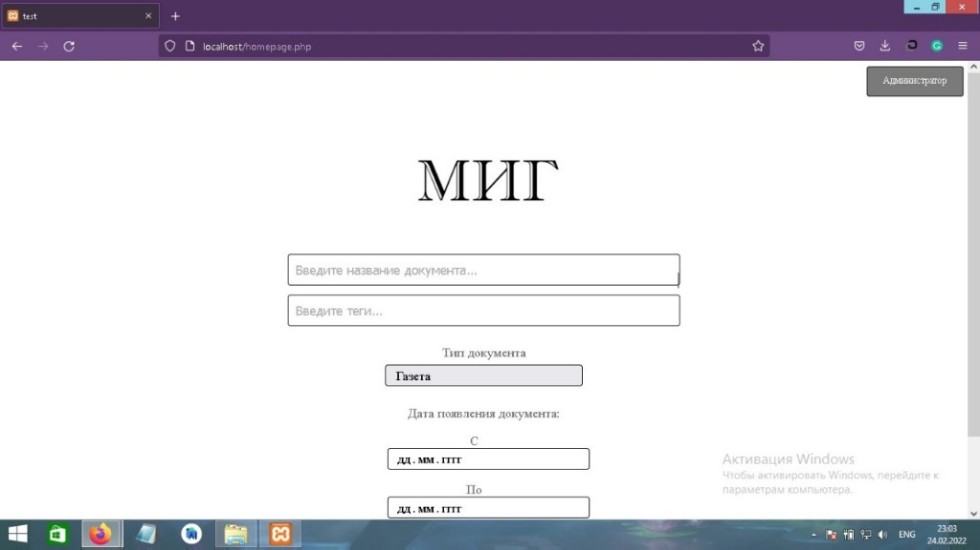
Task: Open XAMPP from the taskbar
Action: (280, 534)
